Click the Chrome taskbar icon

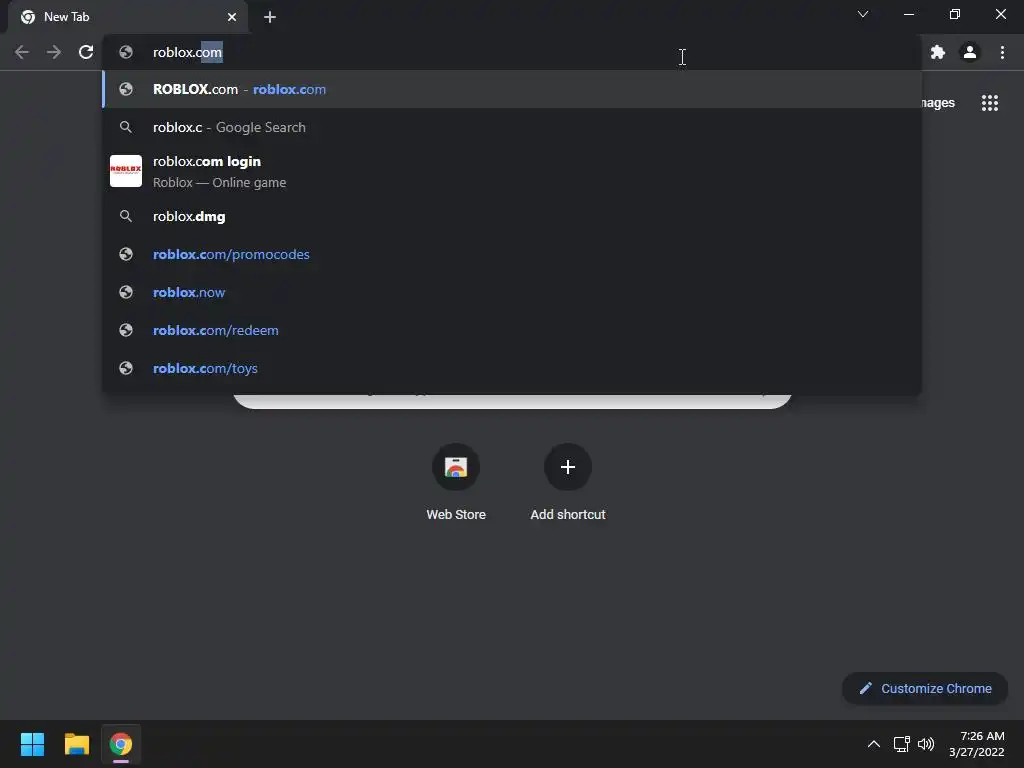(121, 744)
